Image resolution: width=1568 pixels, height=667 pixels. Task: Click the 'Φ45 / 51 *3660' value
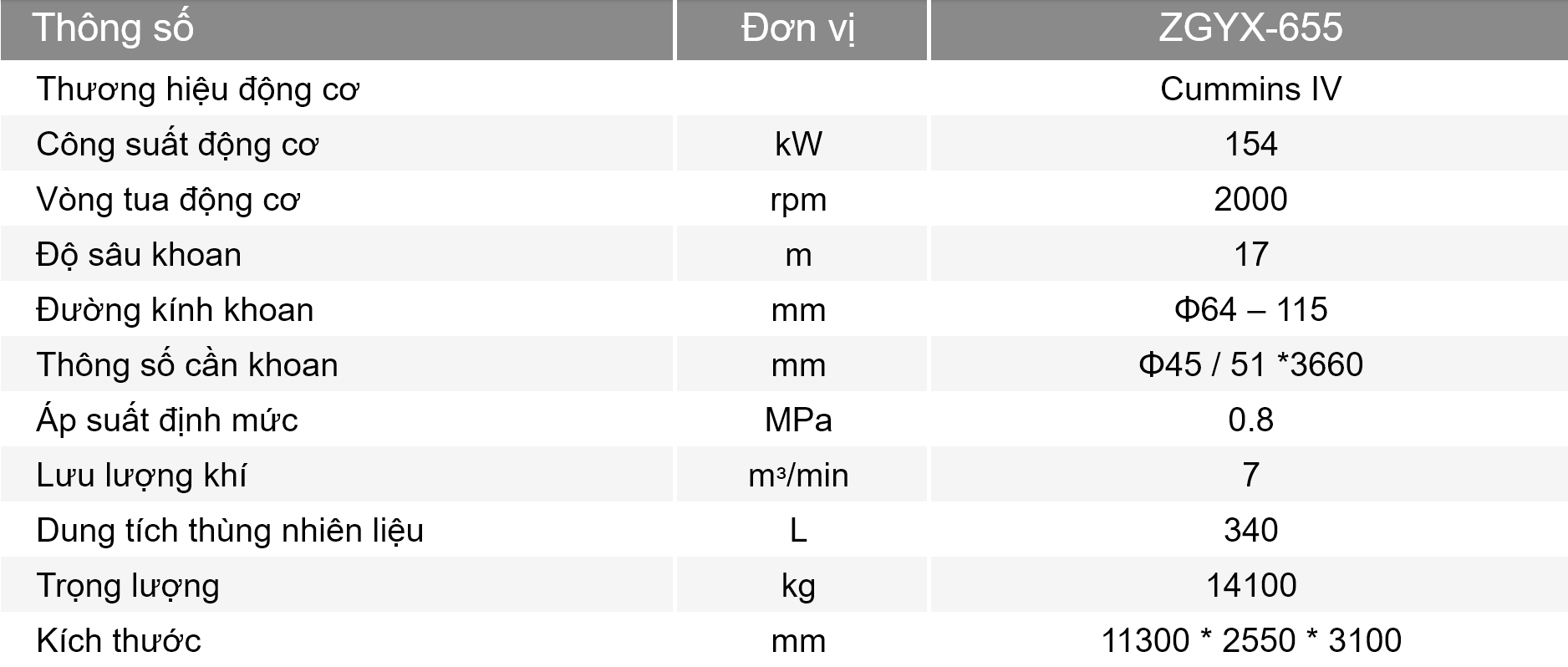[x=1250, y=364]
